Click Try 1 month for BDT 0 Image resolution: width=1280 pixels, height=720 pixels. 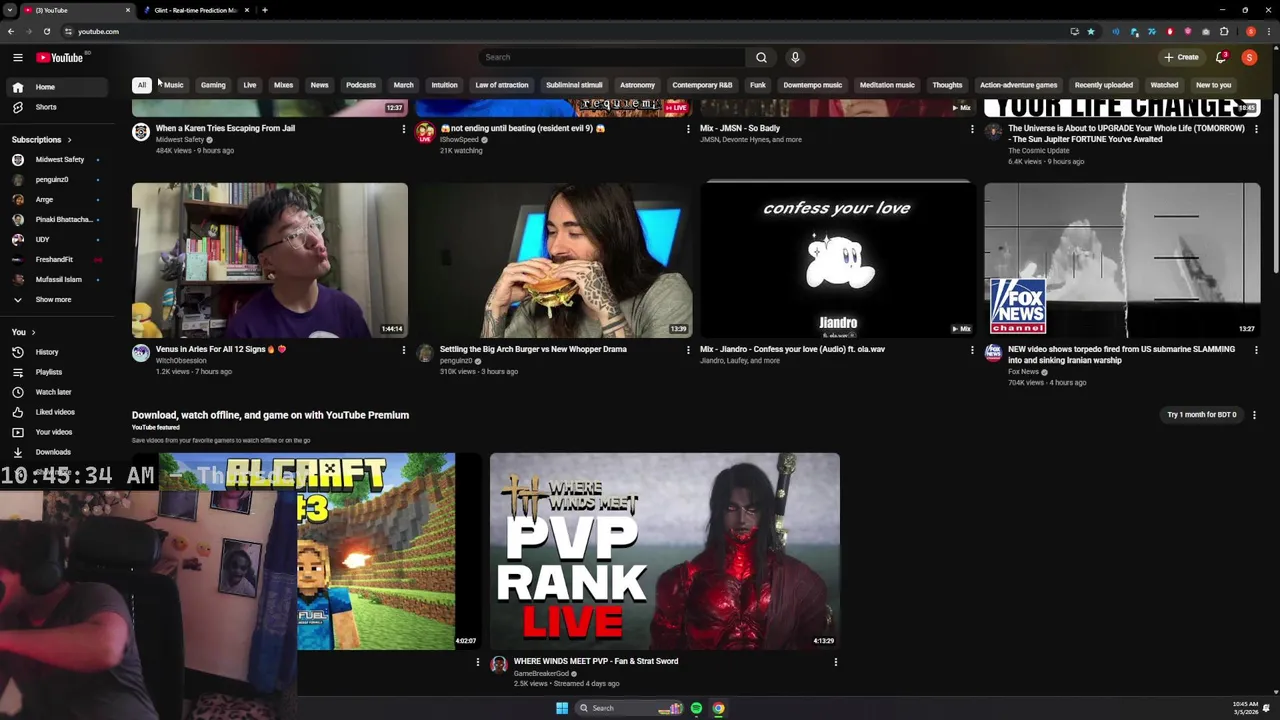pyautogui.click(x=1202, y=415)
